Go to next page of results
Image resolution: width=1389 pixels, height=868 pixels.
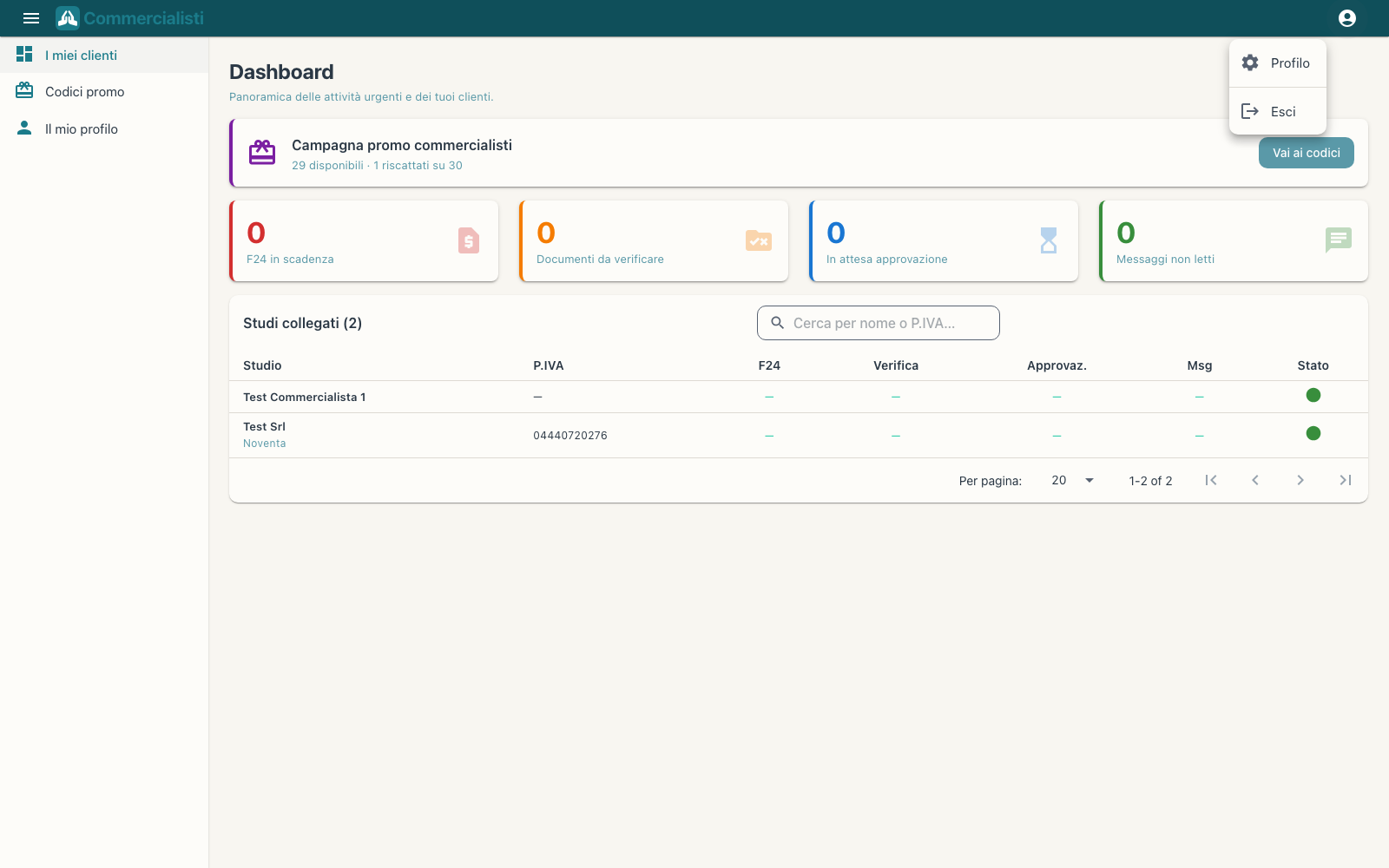point(1300,480)
